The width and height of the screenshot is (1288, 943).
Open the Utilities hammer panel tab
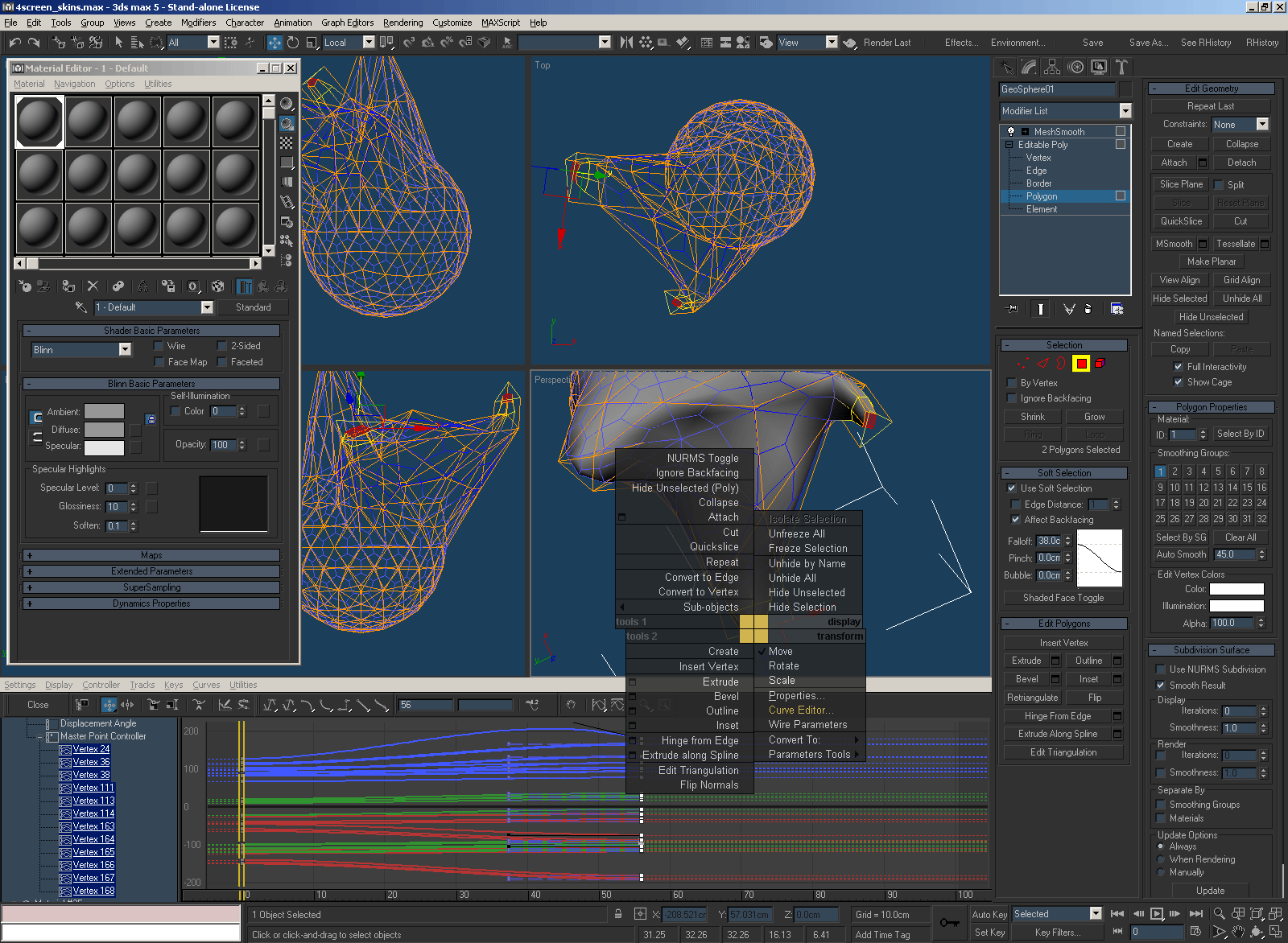(1121, 67)
